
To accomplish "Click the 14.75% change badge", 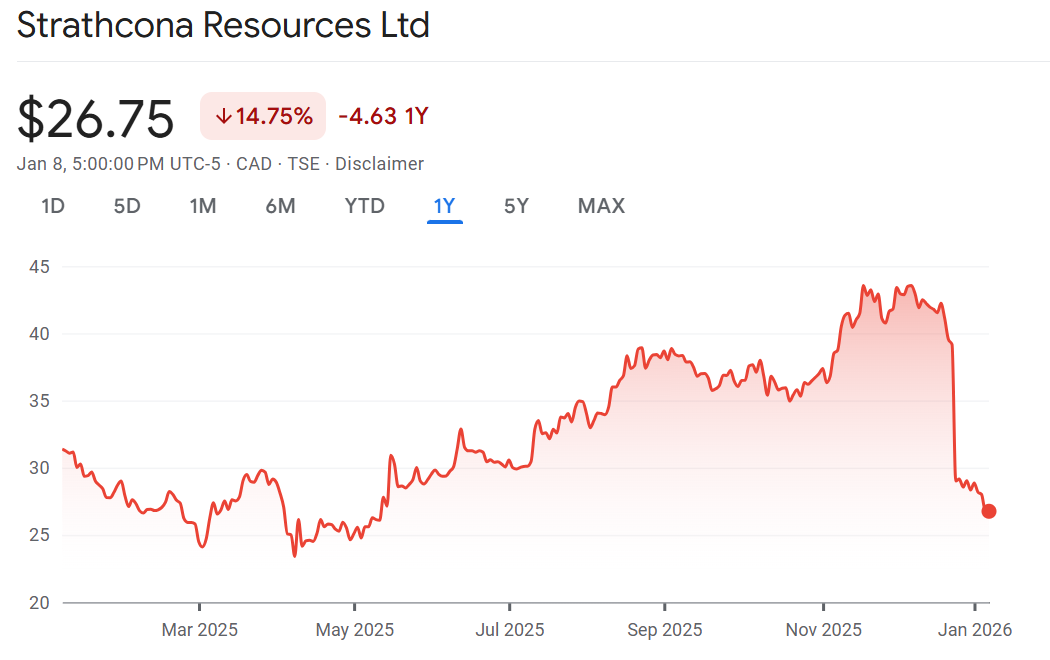I will click(x=263, y=116).
